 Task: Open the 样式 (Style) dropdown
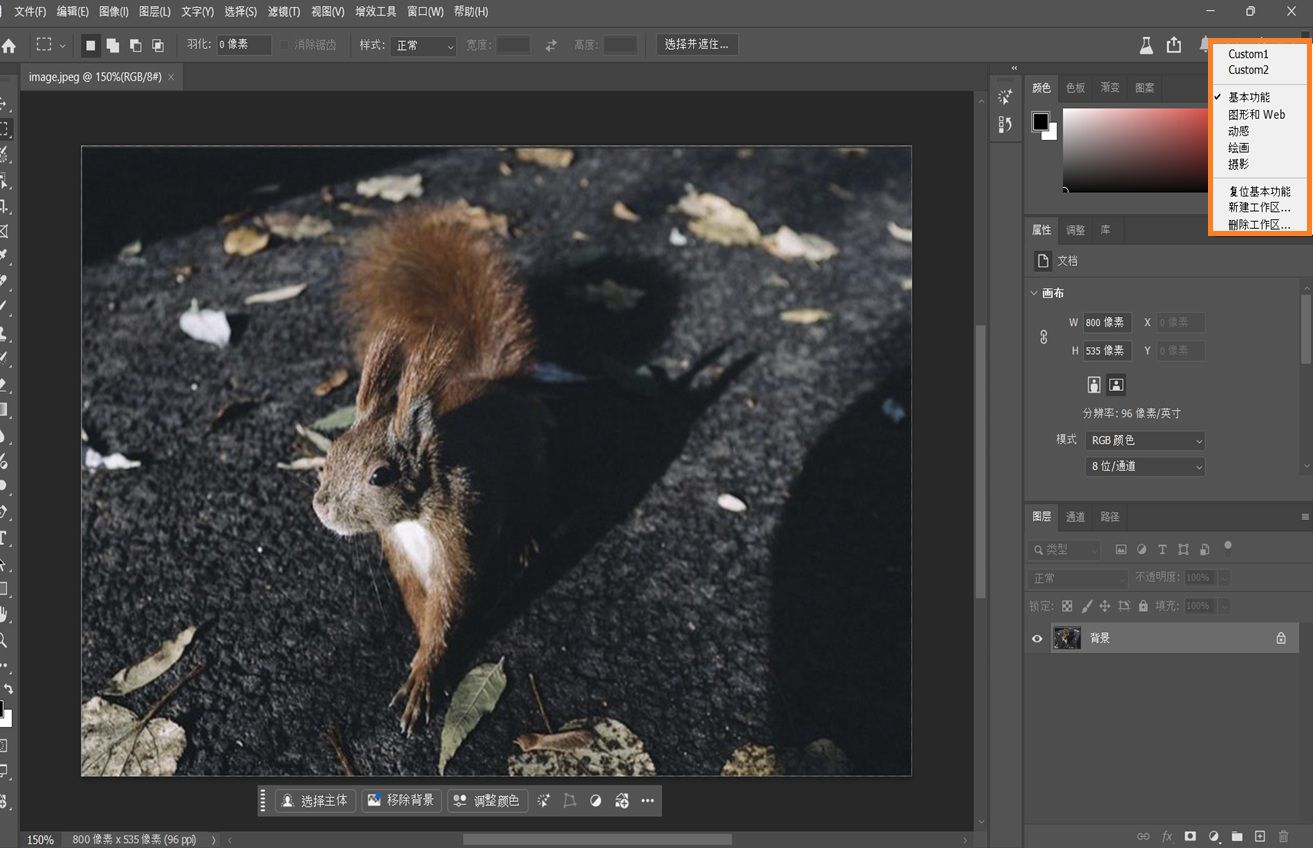pyautogui.click(x=424, y=46)
